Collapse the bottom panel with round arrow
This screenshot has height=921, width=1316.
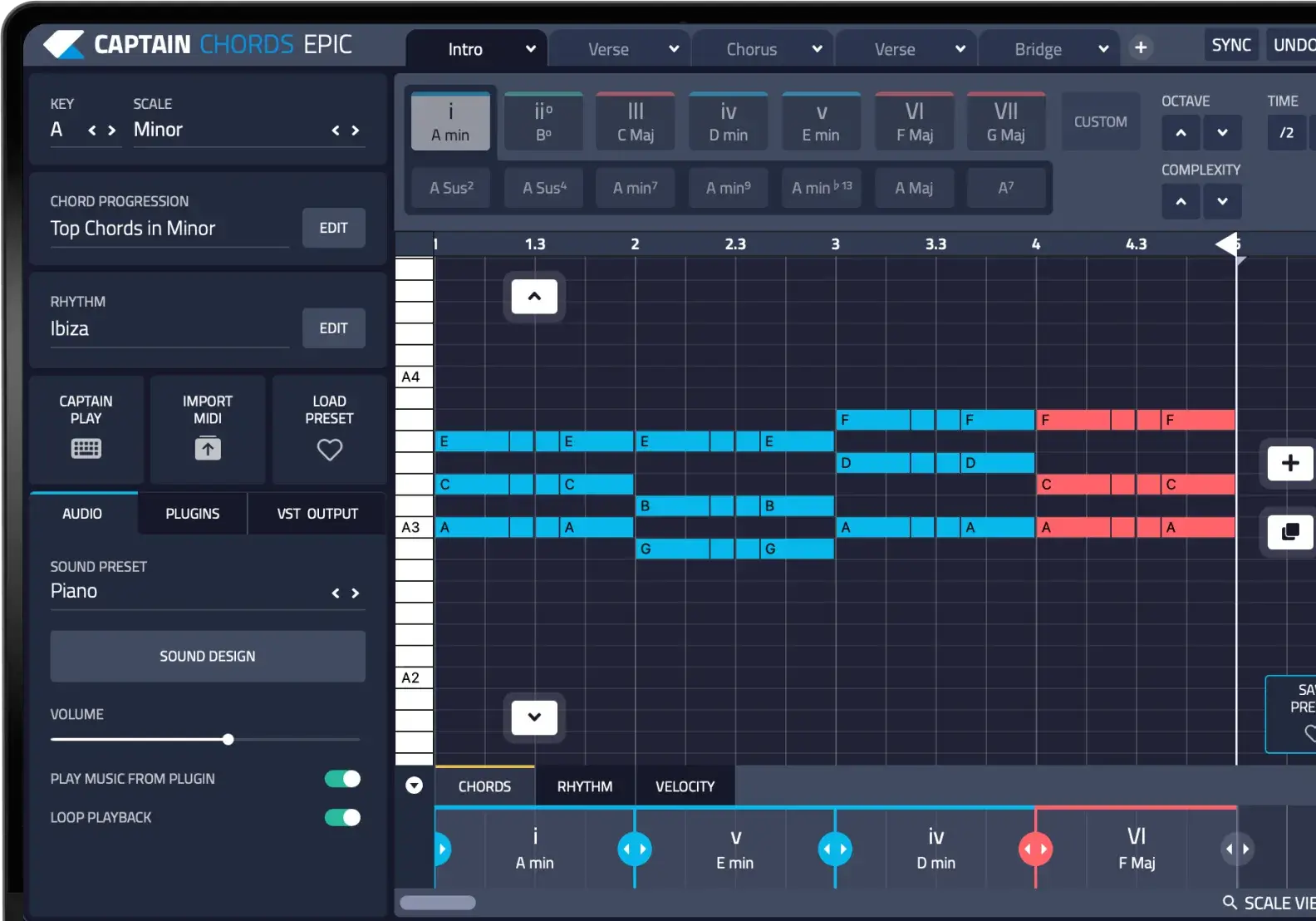[414, 786]
